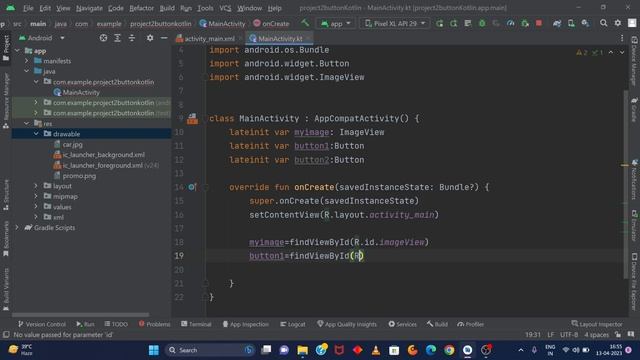
Task: Go to previous highlighted error arrow
Action: [x=611, y=52]
